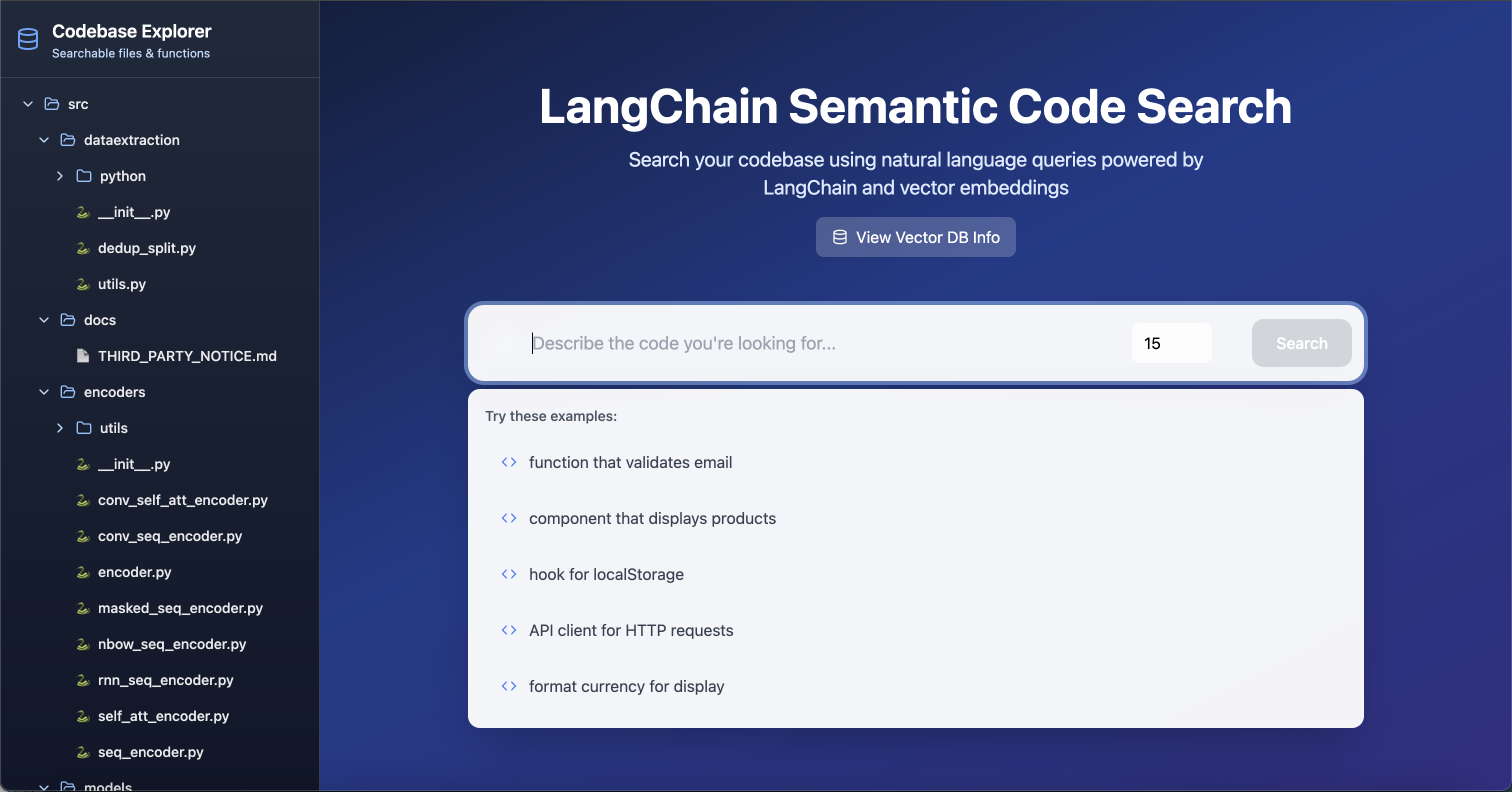Expand the python folder chevron
1512x792 pixels.
click(60, 176)
